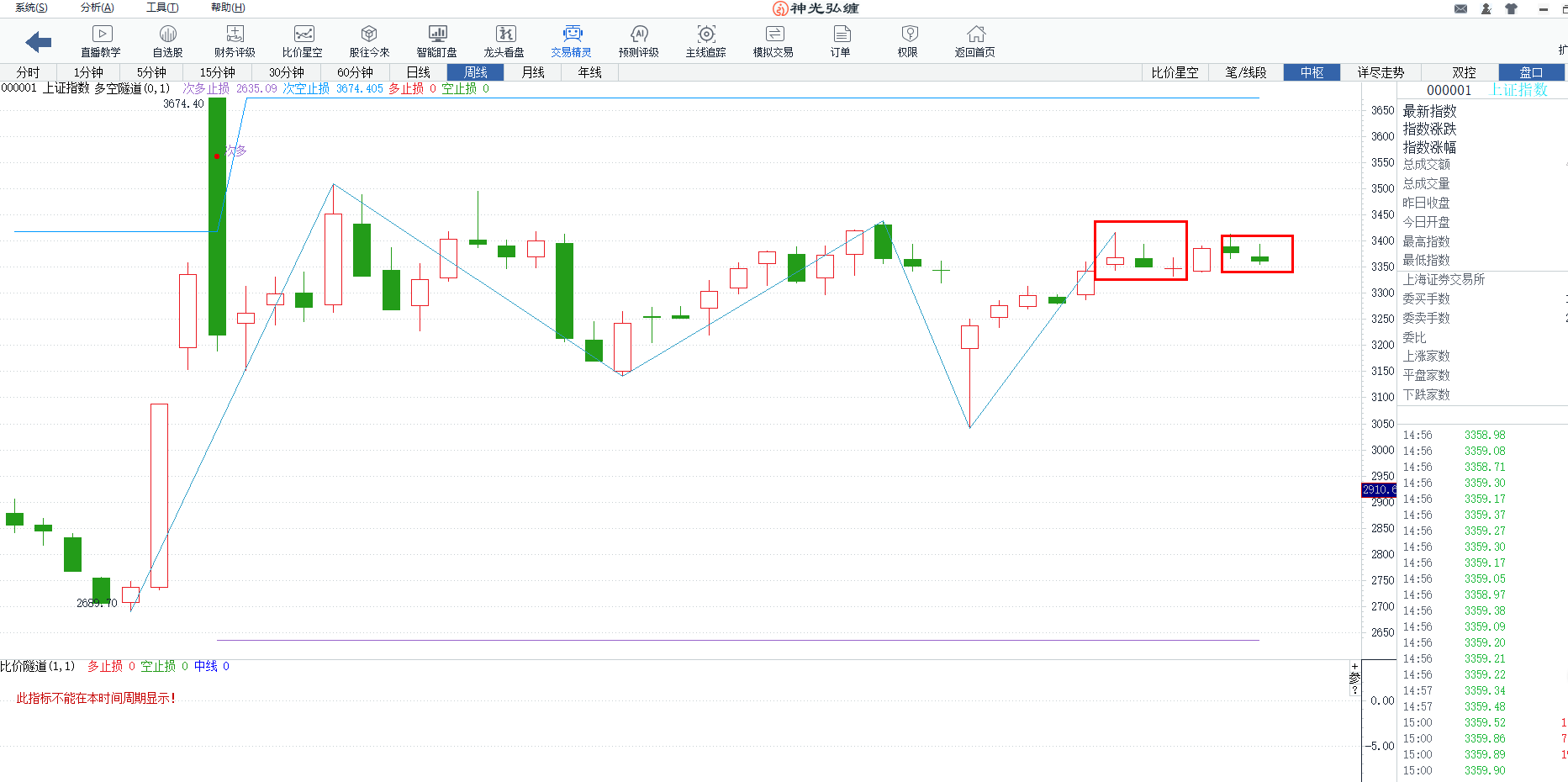Click the indicator help question mark button
1568x782 pixels.
(1354, 690)
